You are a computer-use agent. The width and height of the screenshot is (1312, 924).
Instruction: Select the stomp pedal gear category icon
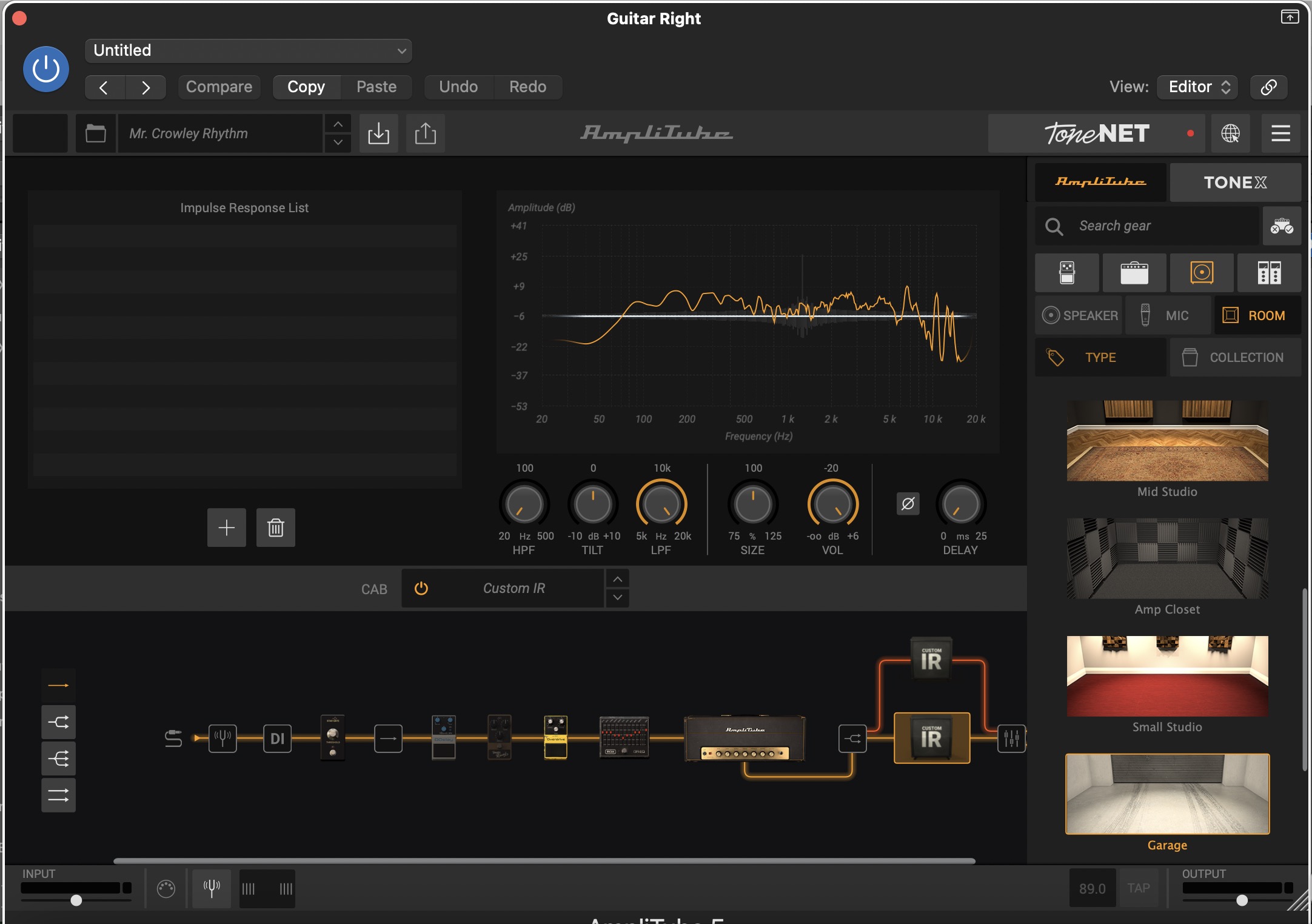1067,273
